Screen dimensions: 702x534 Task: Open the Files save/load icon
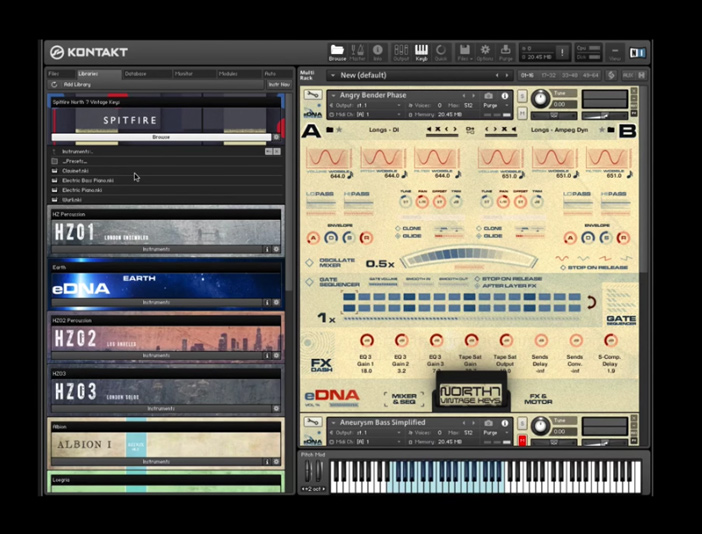465,51
